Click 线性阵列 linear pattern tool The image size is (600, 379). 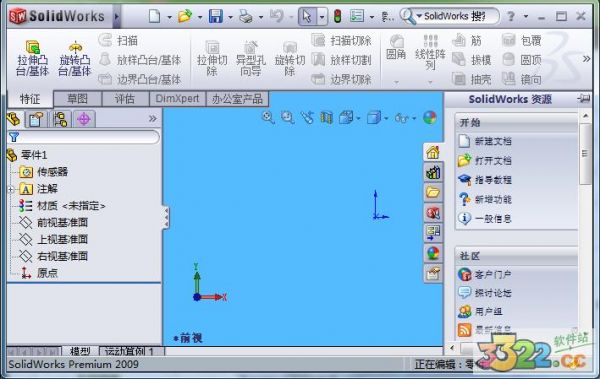point(430,53)
